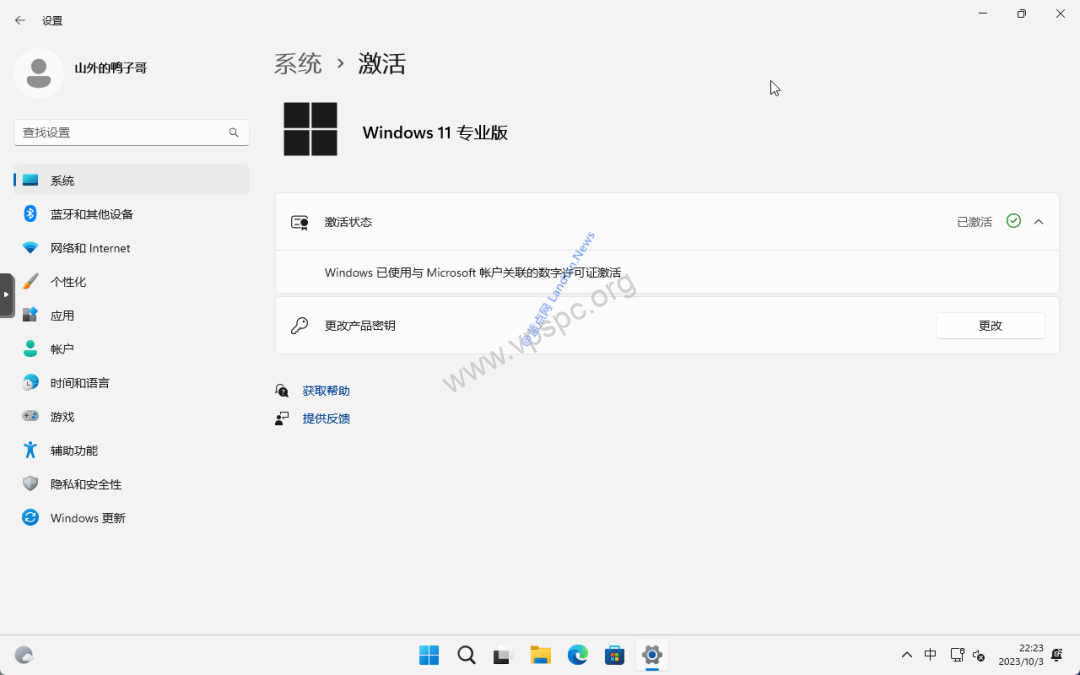The width and height of the screenshot is (1080, 675).
Task: Open 应用 settings
Action: (131, 315)
